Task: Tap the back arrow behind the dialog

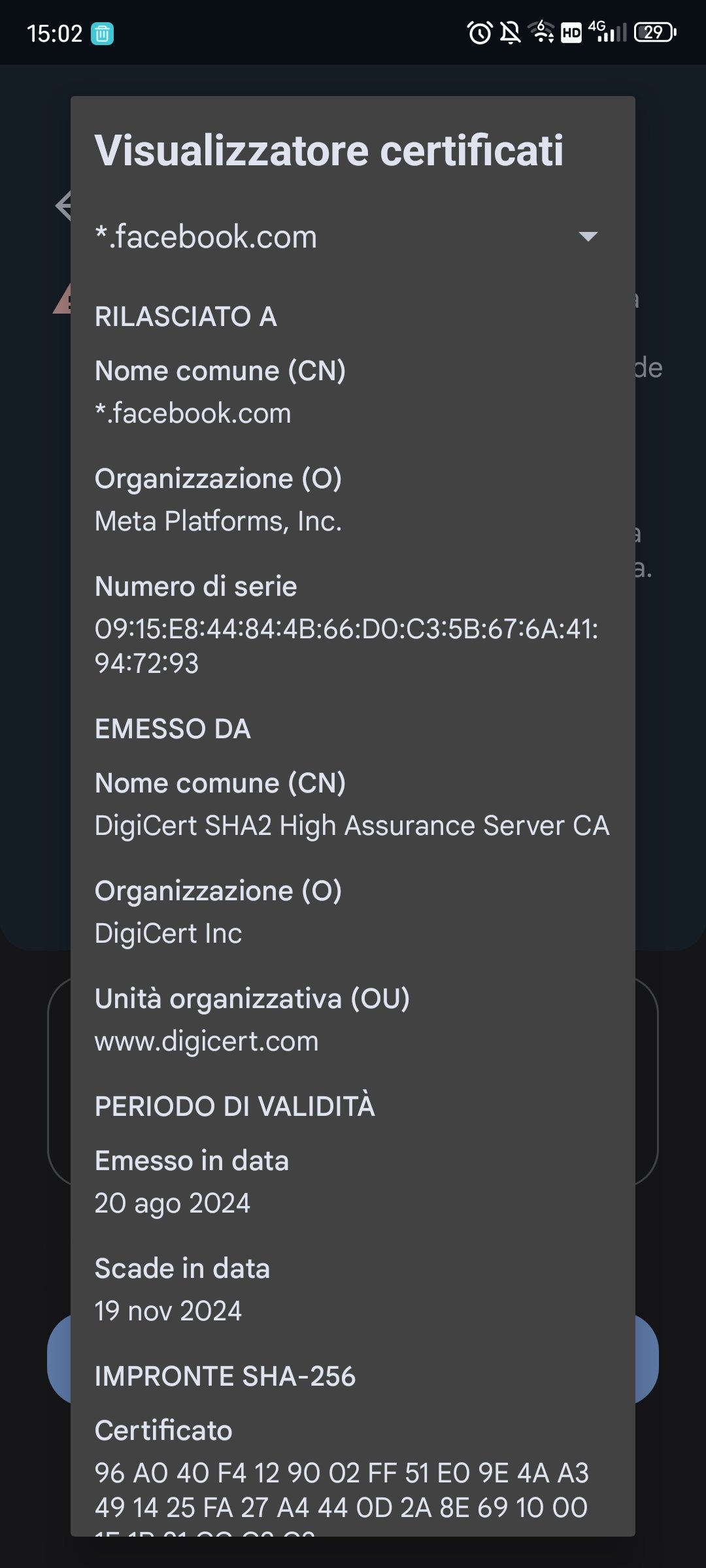Action: click(63, 206)
